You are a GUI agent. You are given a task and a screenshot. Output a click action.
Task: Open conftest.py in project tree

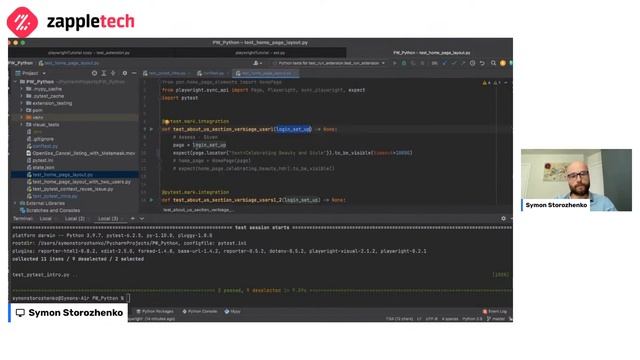42,146
